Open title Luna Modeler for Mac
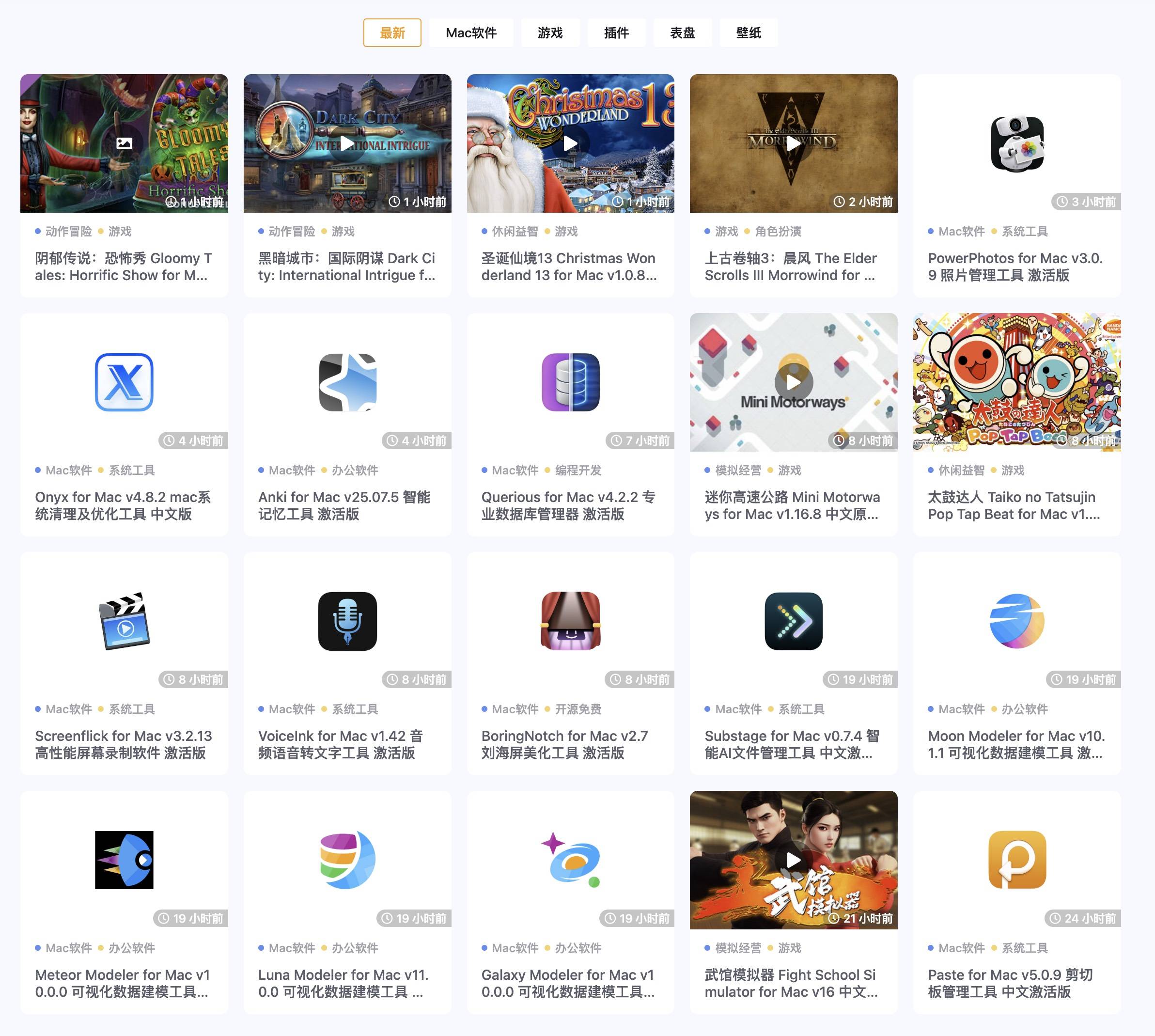Screen dimensions: 1155x1036 click(343, 983)
